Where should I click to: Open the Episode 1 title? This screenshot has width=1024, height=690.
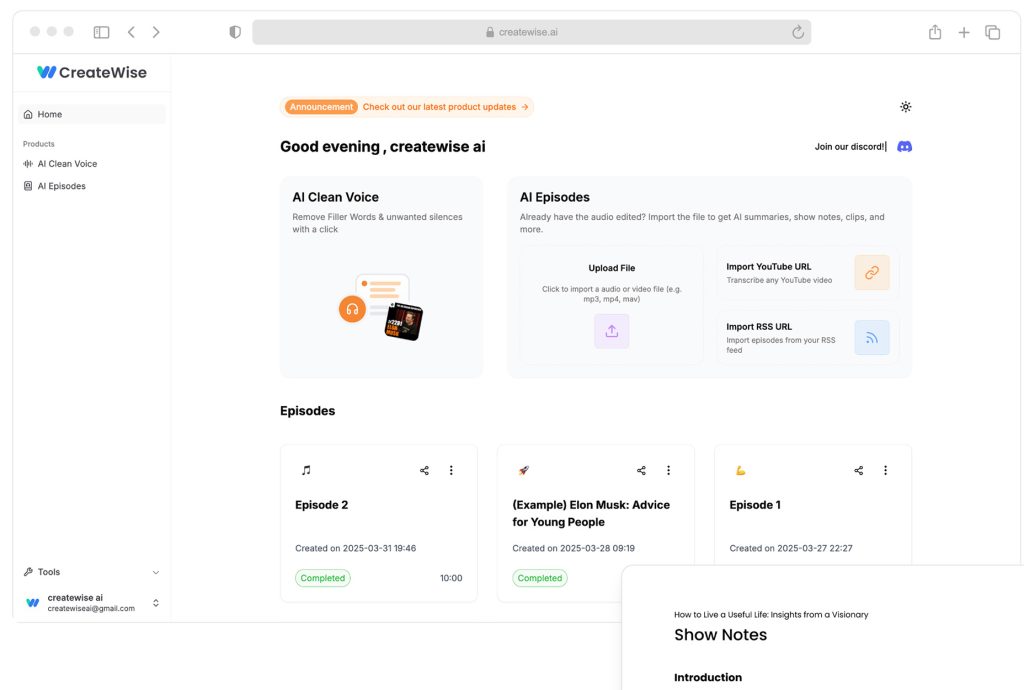(755, 505)
